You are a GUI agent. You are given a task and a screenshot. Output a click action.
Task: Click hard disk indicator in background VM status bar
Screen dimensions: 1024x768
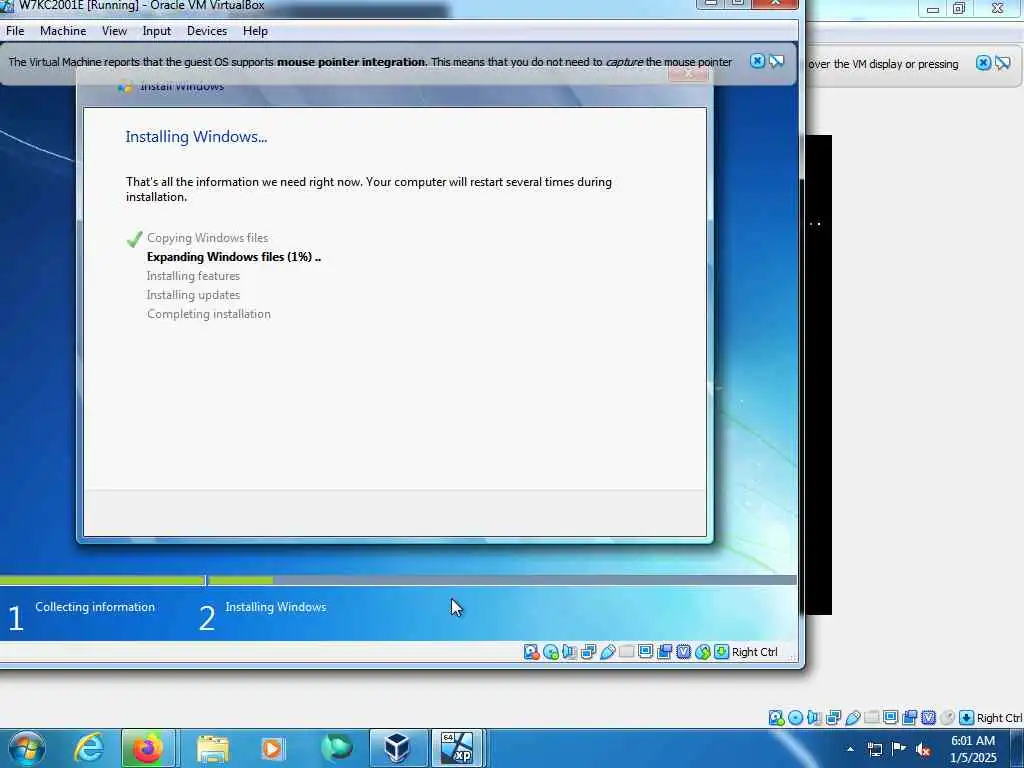pos(776,718)
